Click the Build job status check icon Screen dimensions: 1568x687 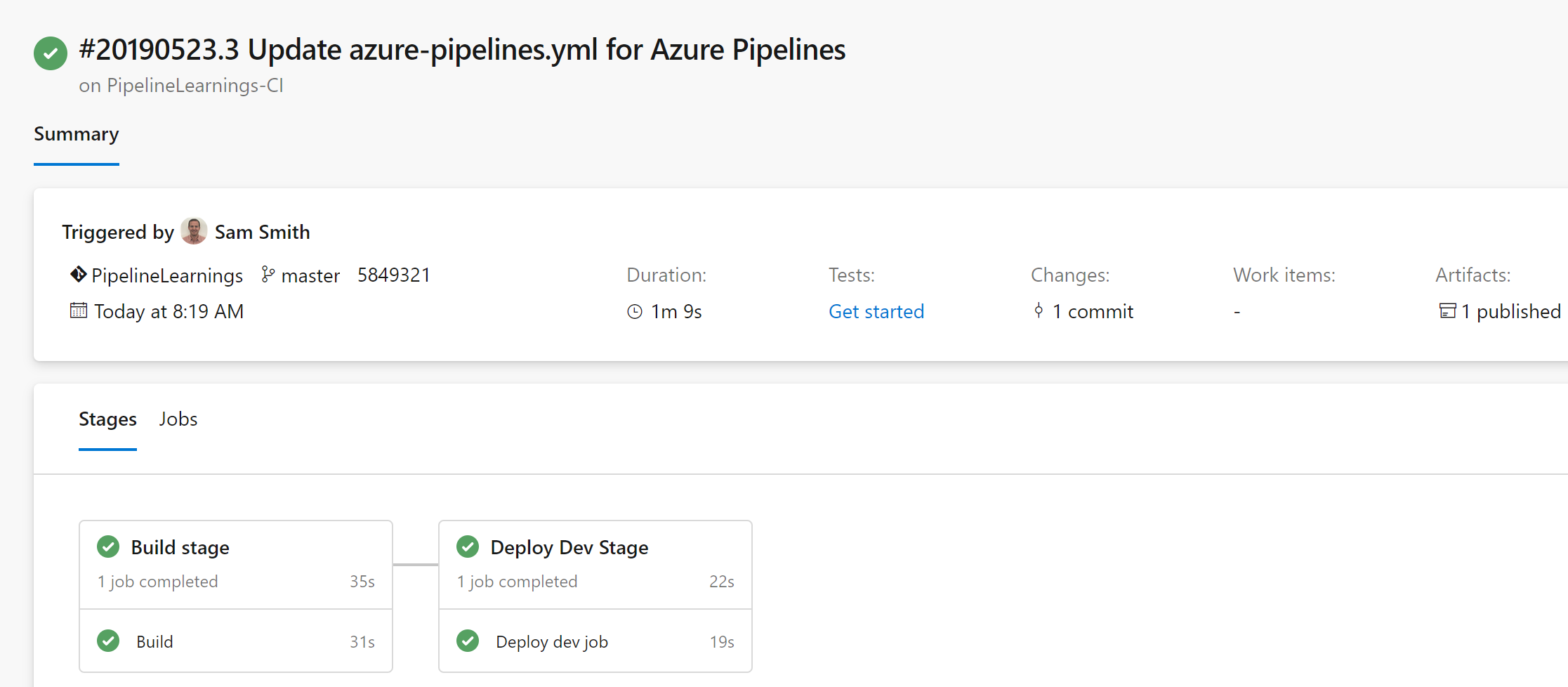108,641
